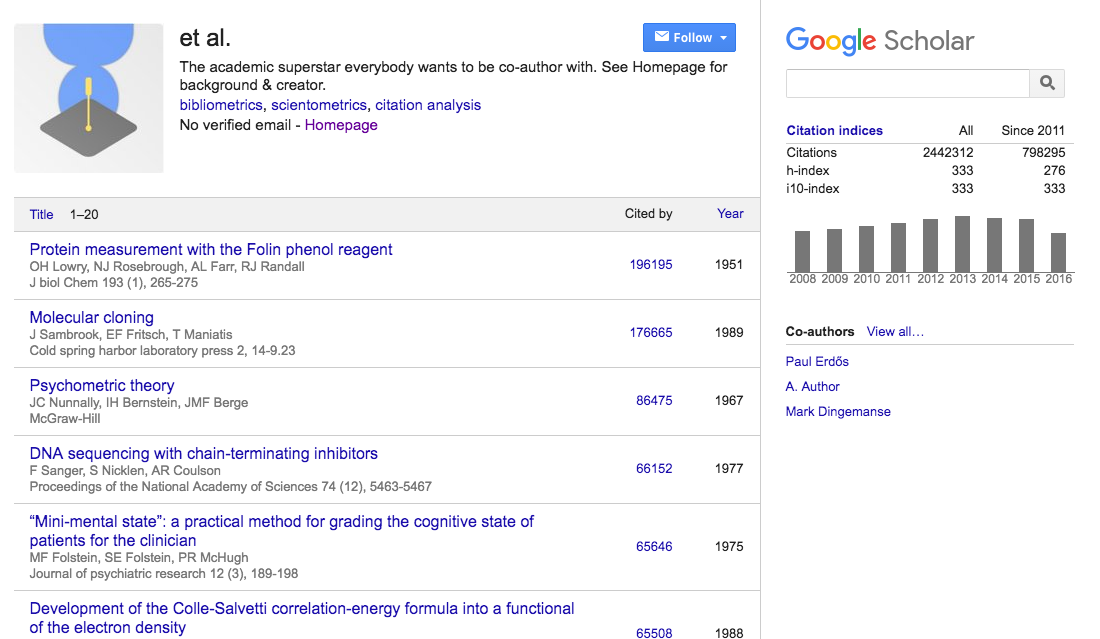1100x639 pixels.
Task: Open Protein measurement Folin phenol paper
Action: tap(211, 249)
